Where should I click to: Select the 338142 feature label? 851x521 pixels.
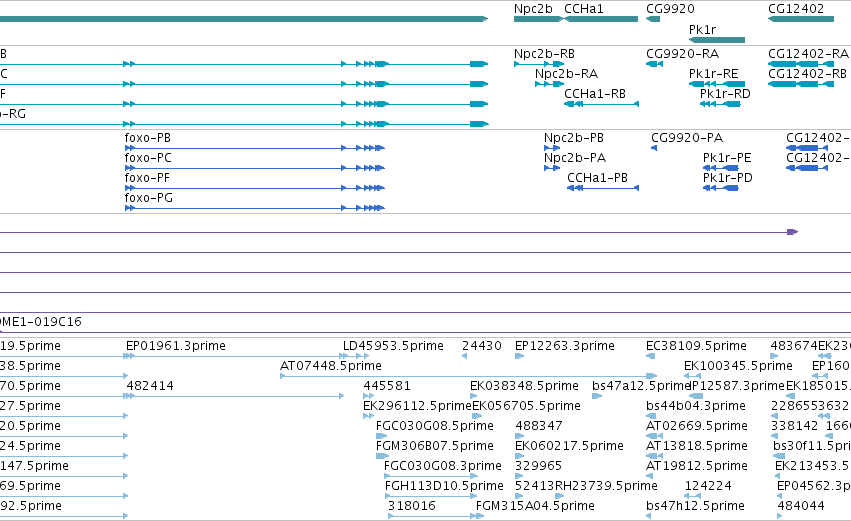[x=795, y=427]
